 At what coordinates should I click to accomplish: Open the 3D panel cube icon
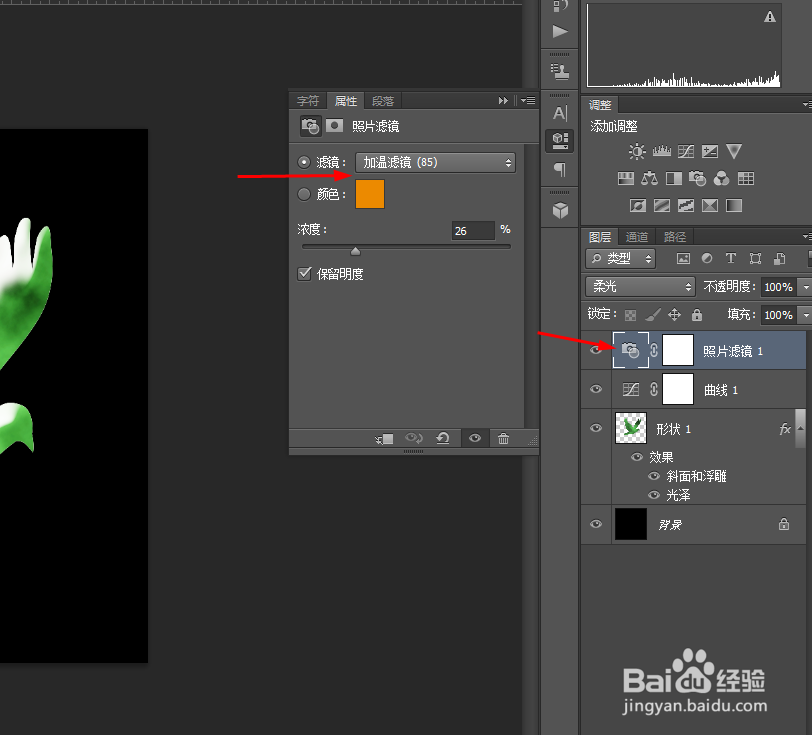tap(560, 210)
